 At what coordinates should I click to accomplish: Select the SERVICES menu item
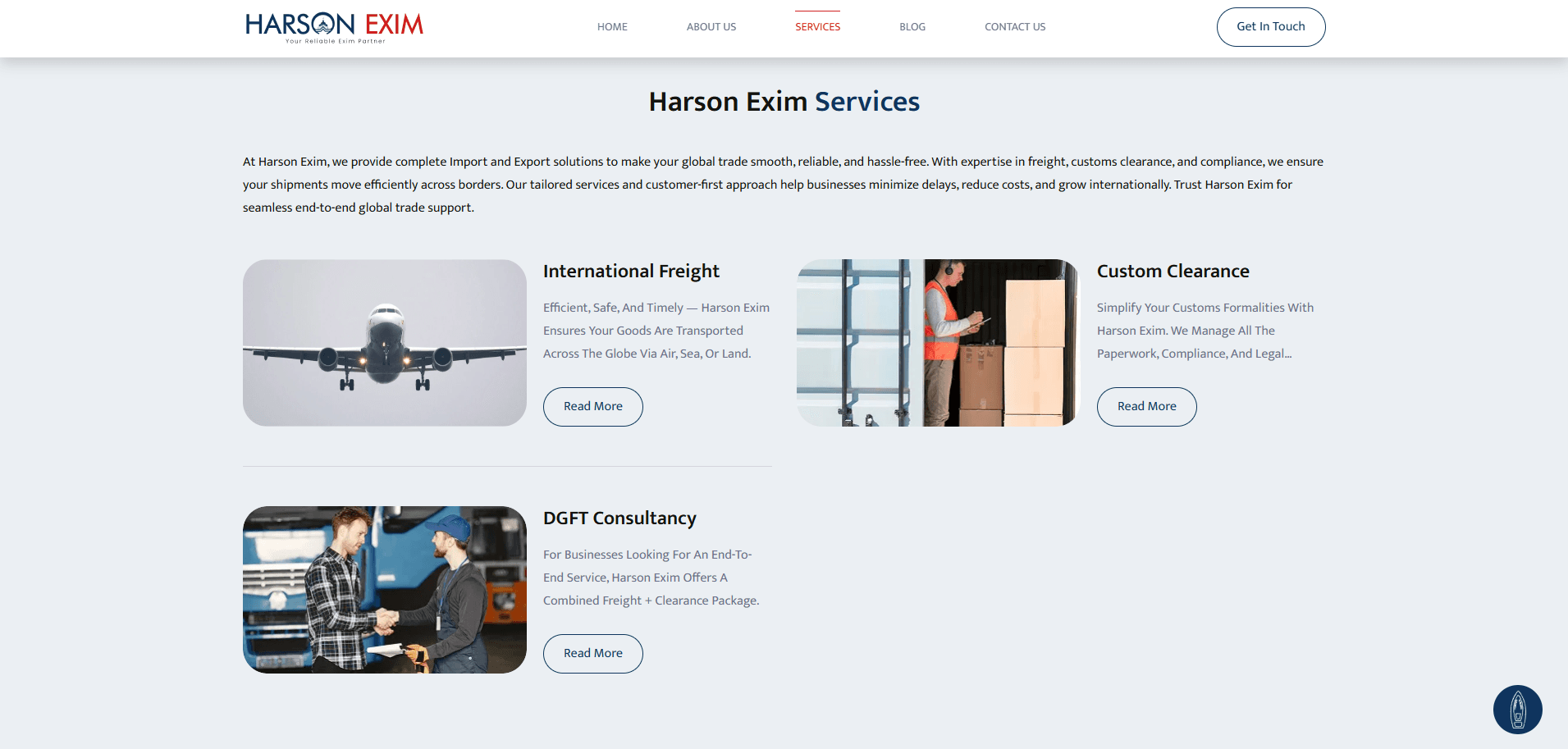817,27
